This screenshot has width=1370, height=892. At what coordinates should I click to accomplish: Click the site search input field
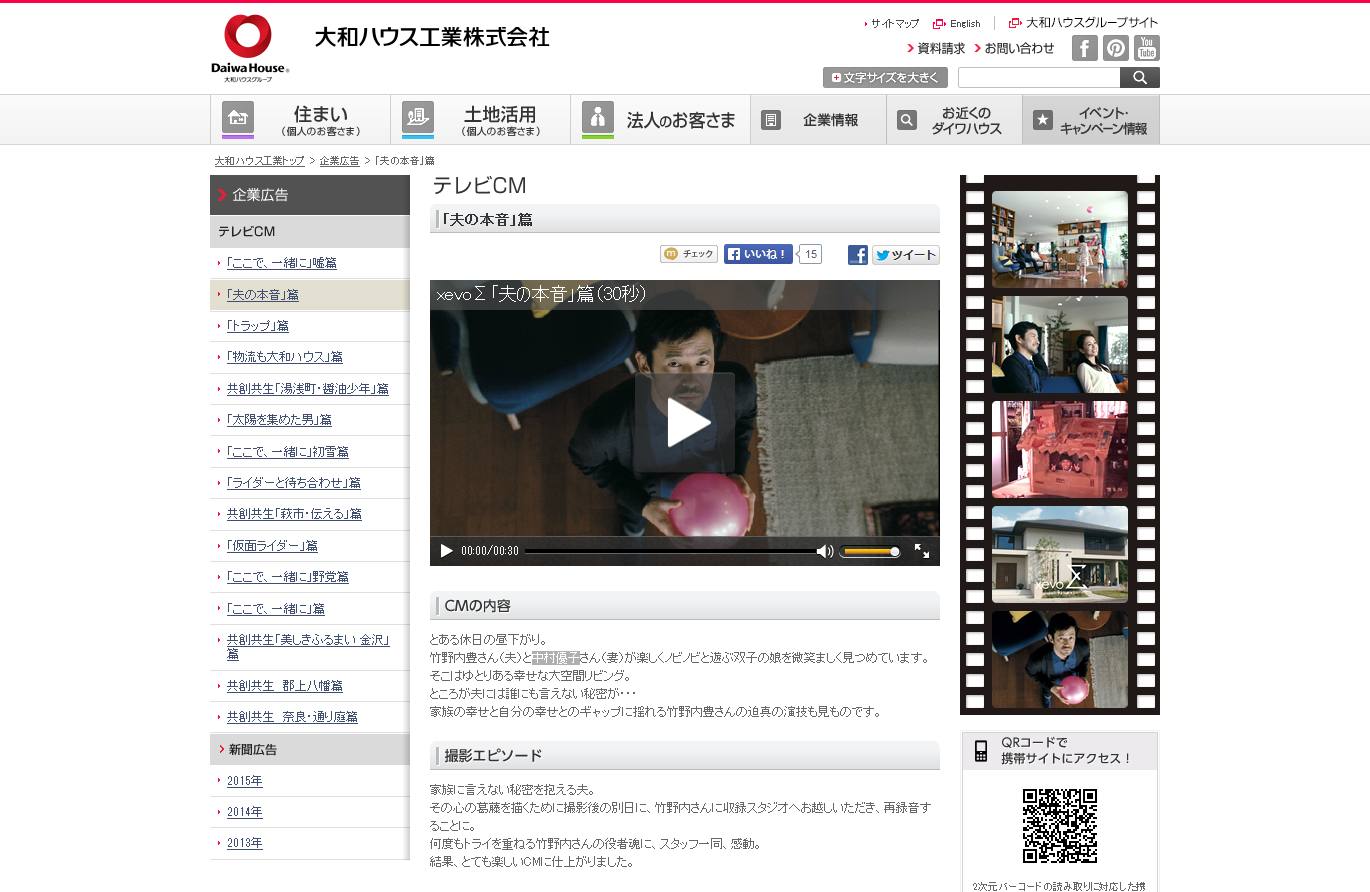[1039, 77]
